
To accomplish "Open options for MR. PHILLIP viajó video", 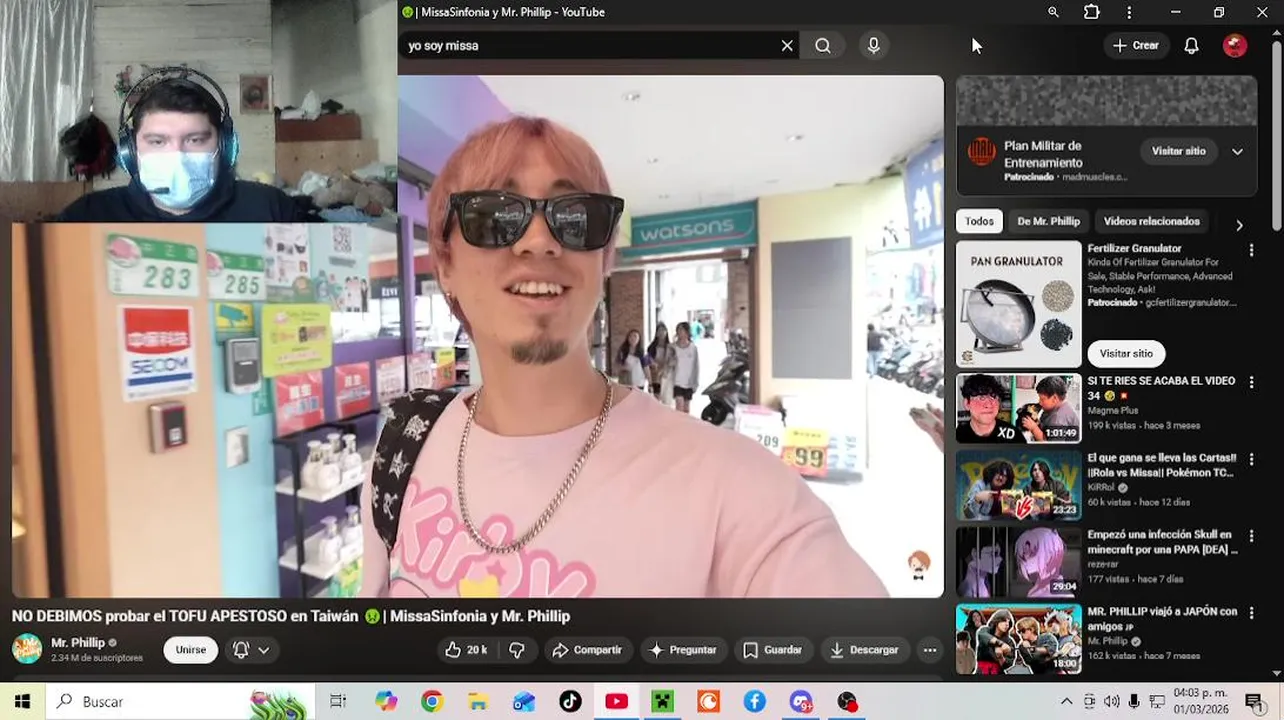I will [1251, 613].
